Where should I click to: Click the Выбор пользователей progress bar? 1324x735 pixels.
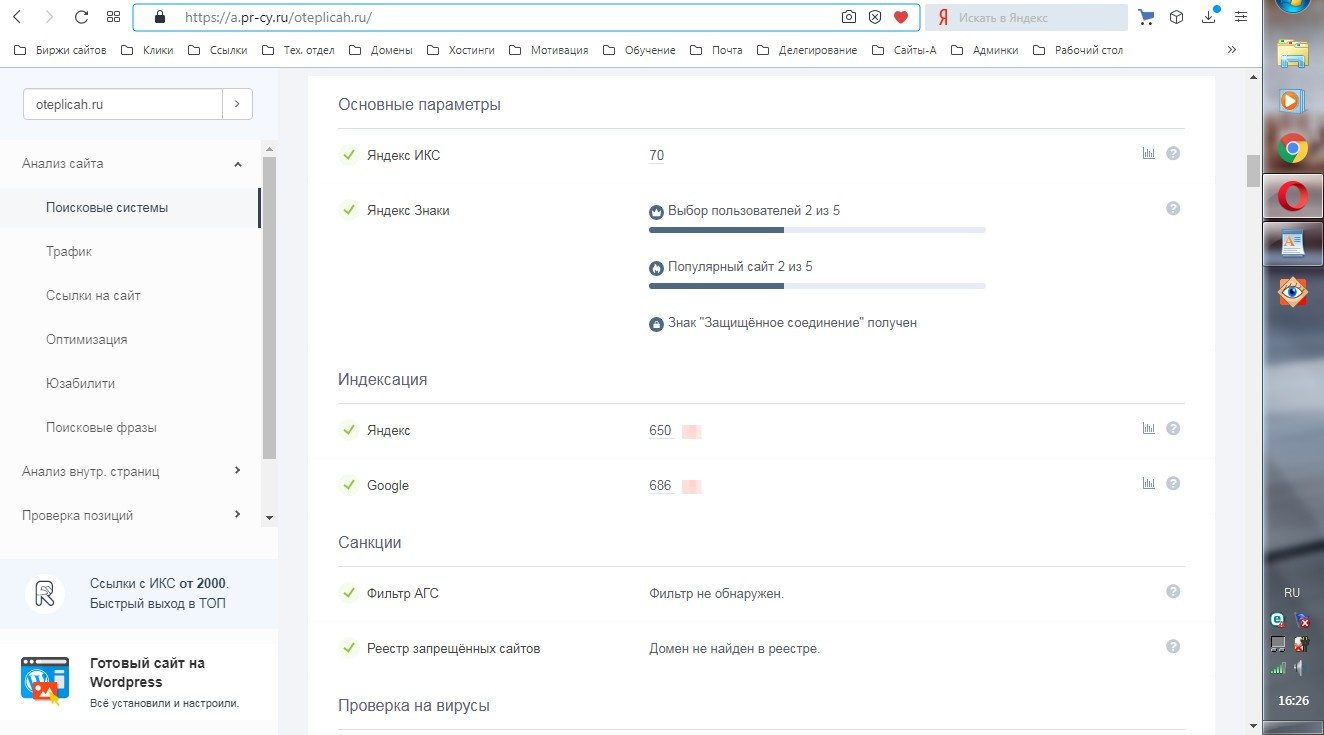(817, 230)
